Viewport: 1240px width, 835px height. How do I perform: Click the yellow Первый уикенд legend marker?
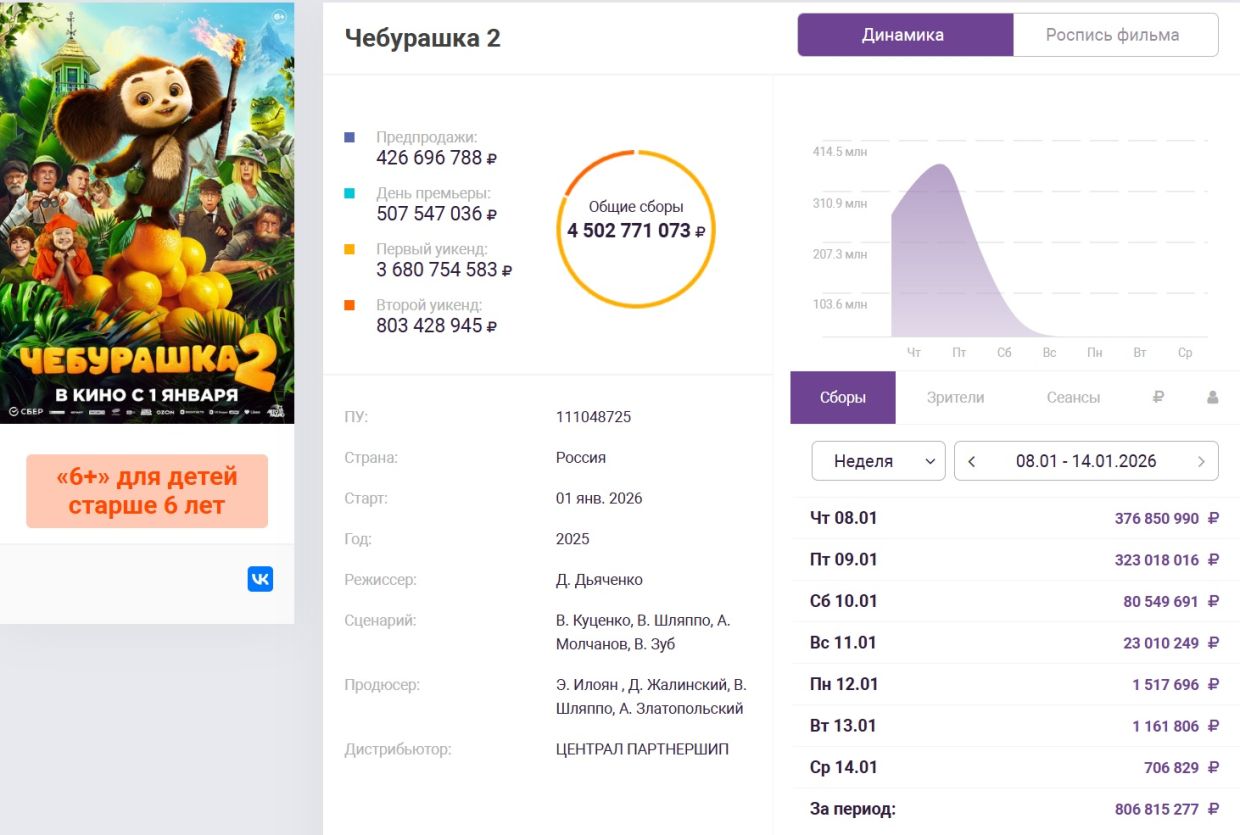point(349,249)
